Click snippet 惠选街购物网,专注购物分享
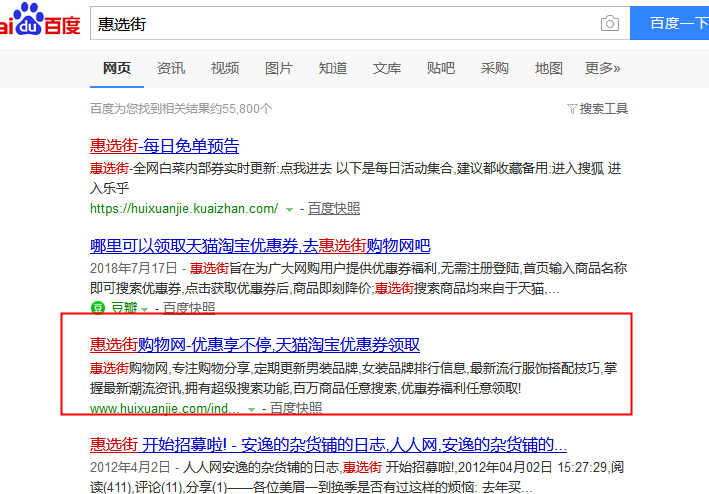 click(354, 378)
